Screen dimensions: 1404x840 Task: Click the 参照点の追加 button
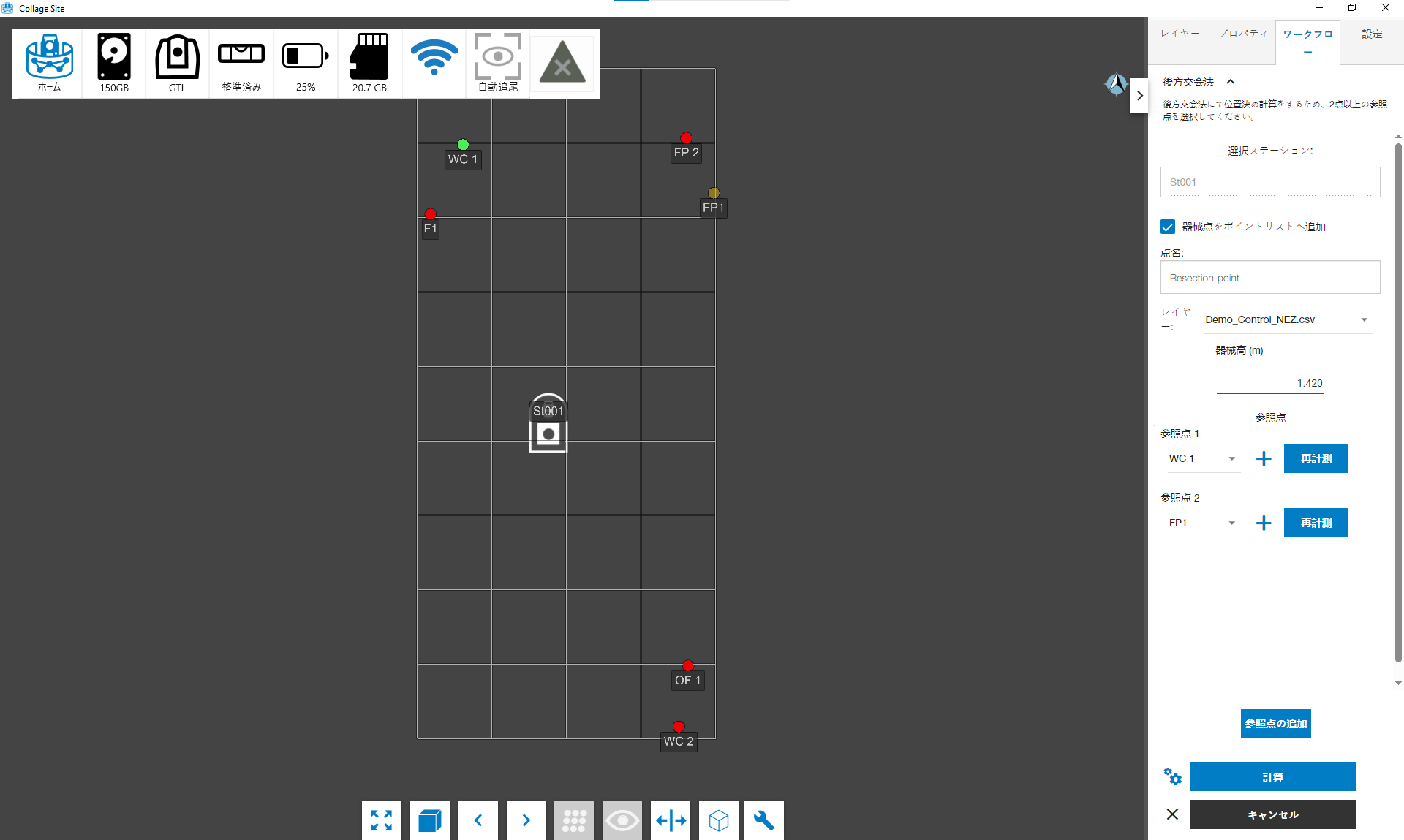click(1275, 724)
